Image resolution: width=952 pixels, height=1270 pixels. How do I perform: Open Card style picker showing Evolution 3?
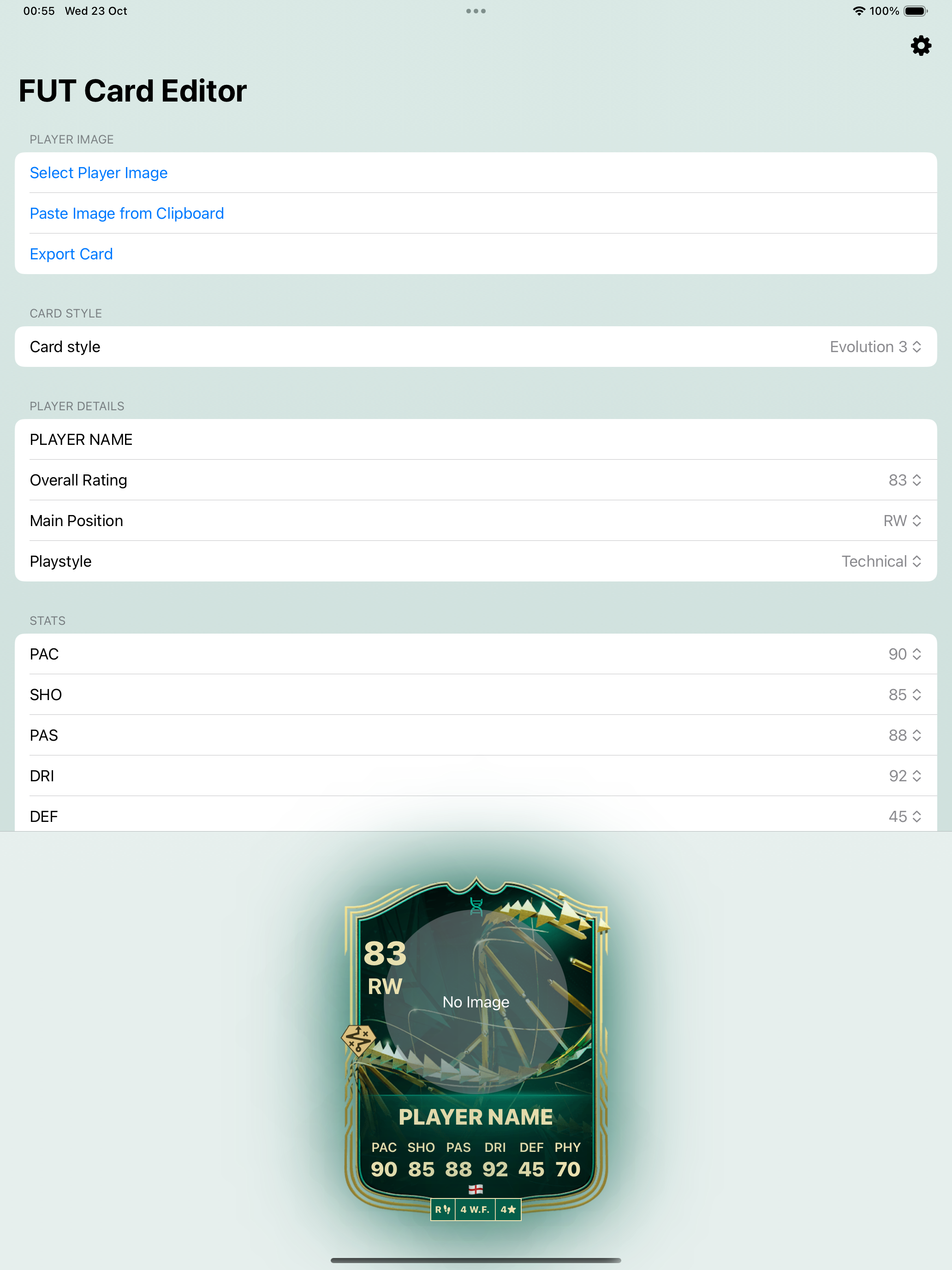(x=476, y=347)
